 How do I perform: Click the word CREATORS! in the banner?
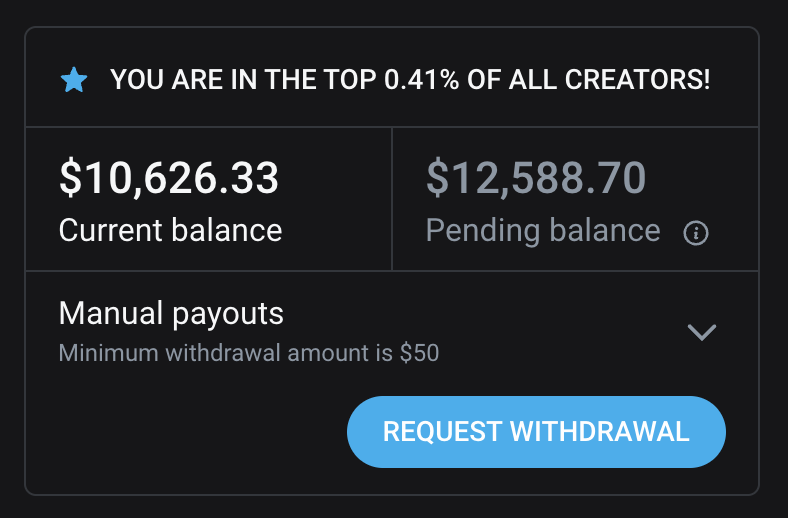[637, 80]
